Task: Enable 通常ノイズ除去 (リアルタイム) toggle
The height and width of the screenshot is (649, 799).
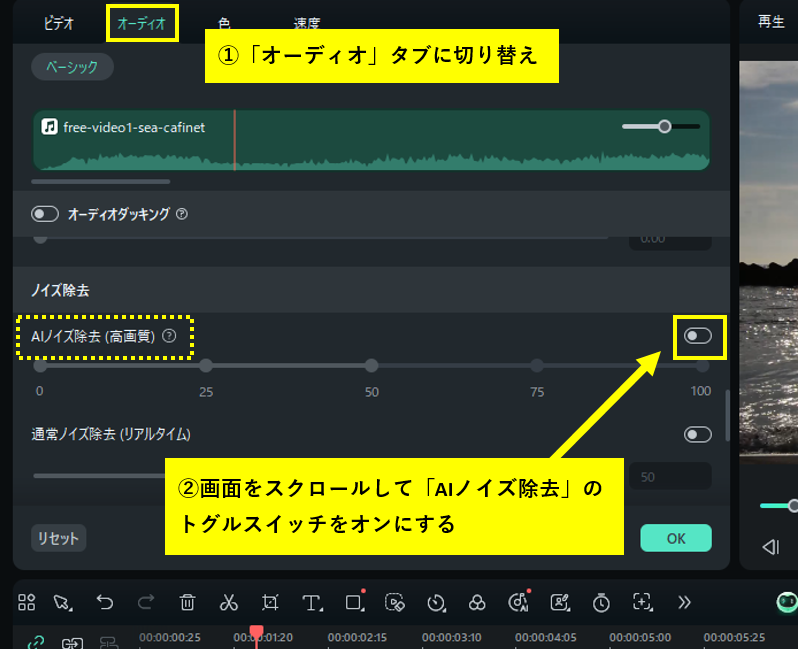Action: [x=698, y=435]
